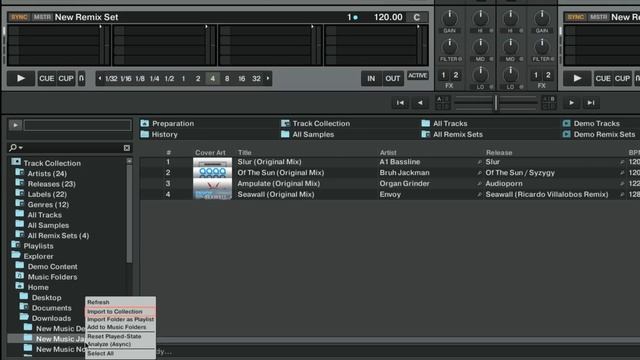Skip to the previous track icon
The width and height of the screenshot is (640, 360).
coord(400,103)
